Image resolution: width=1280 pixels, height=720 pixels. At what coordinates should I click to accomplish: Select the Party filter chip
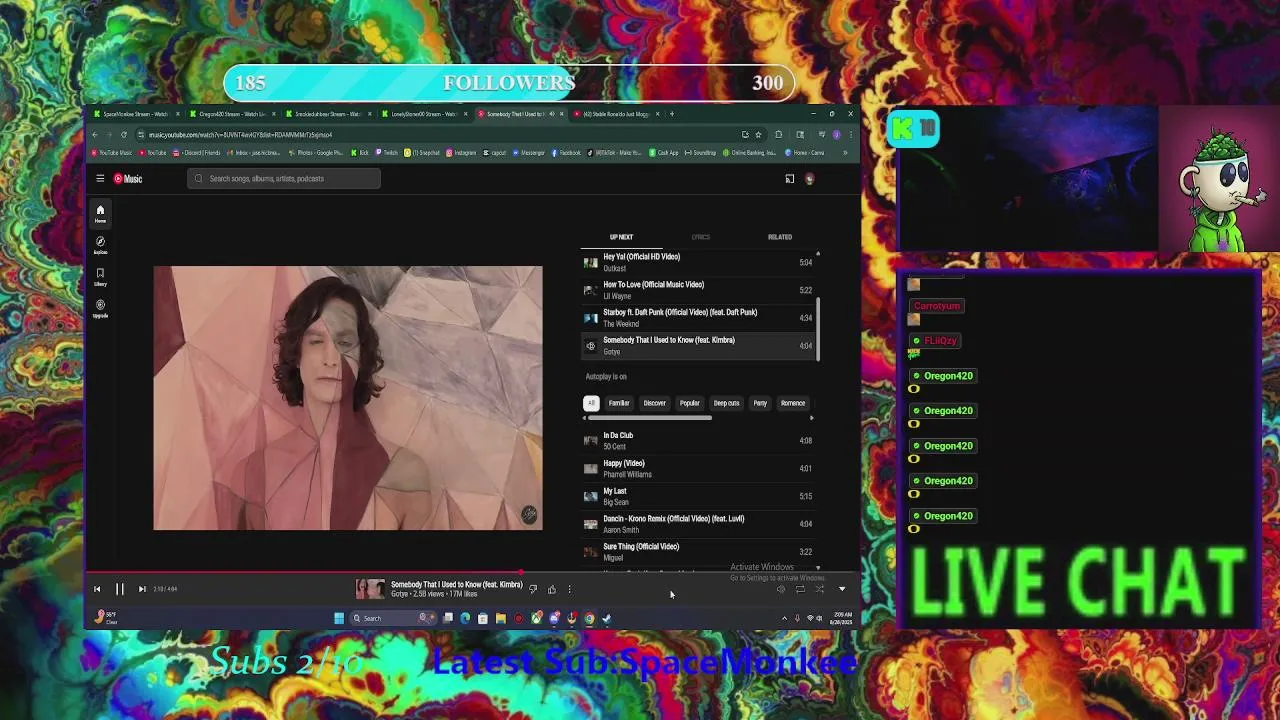pyautogui.click(x=760, y=403)
